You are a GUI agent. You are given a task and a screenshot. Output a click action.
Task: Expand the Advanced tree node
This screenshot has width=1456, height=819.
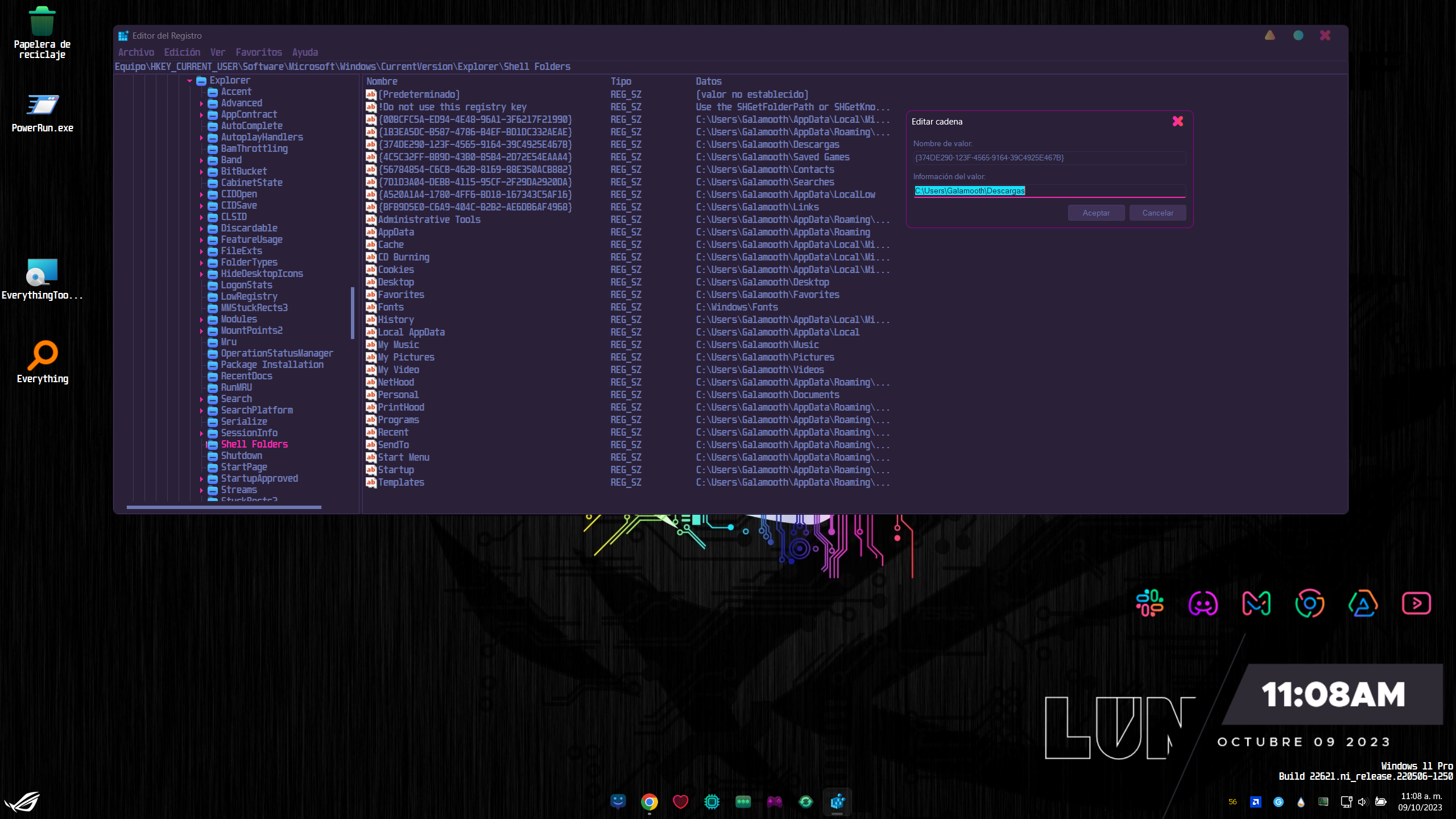[202, 103]
